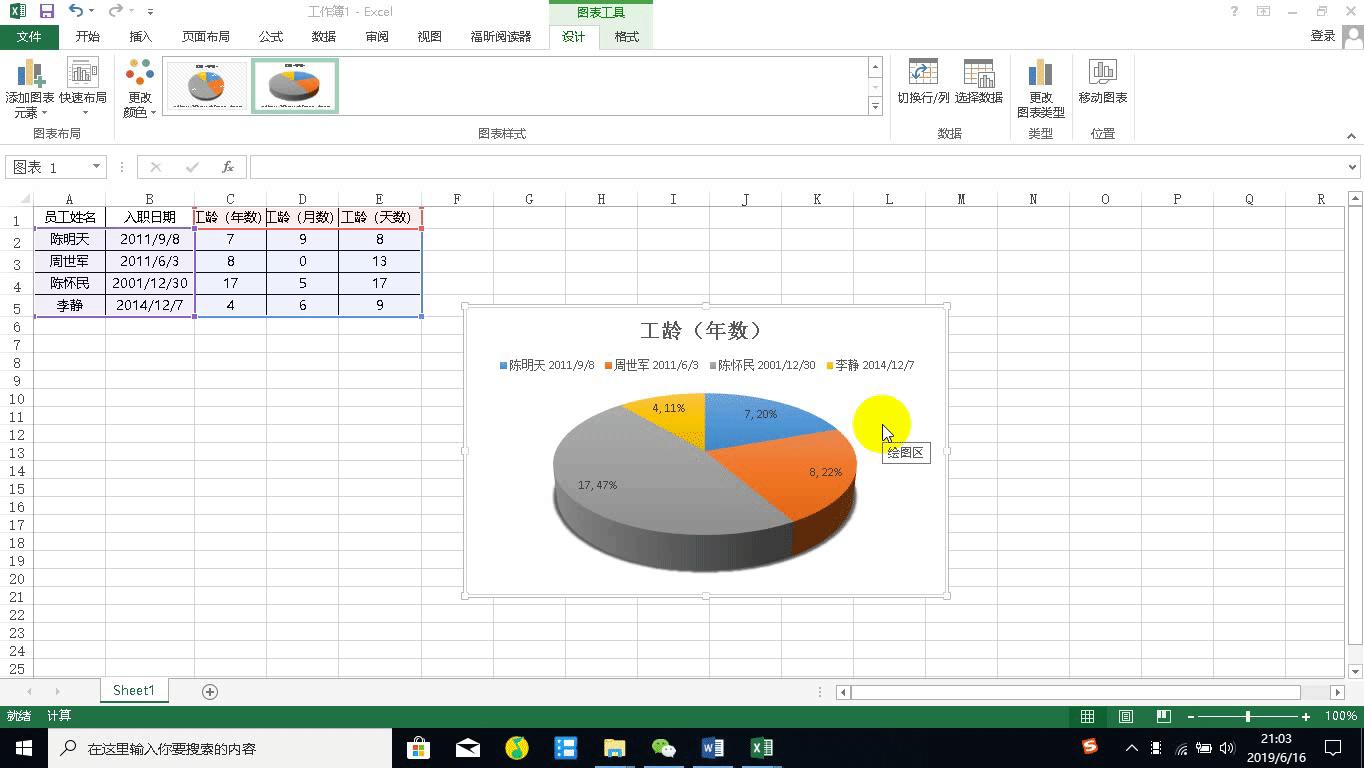Open Quick Layout (快速布局) gallery
Image resolution: width=1364 pixels, height=768 pixels.
(x=83, y=88)
